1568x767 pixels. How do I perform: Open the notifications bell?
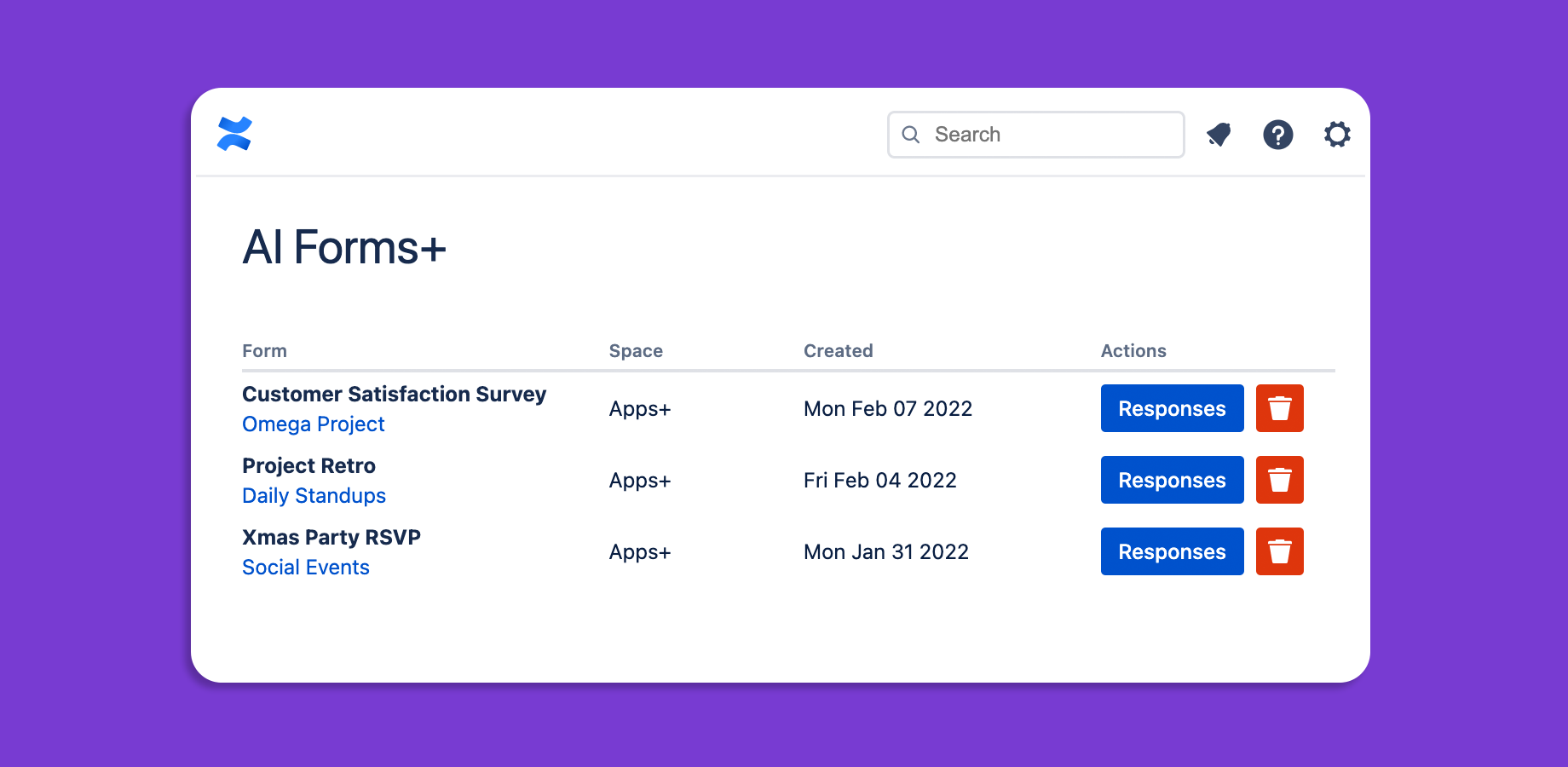pos(1219,135)
